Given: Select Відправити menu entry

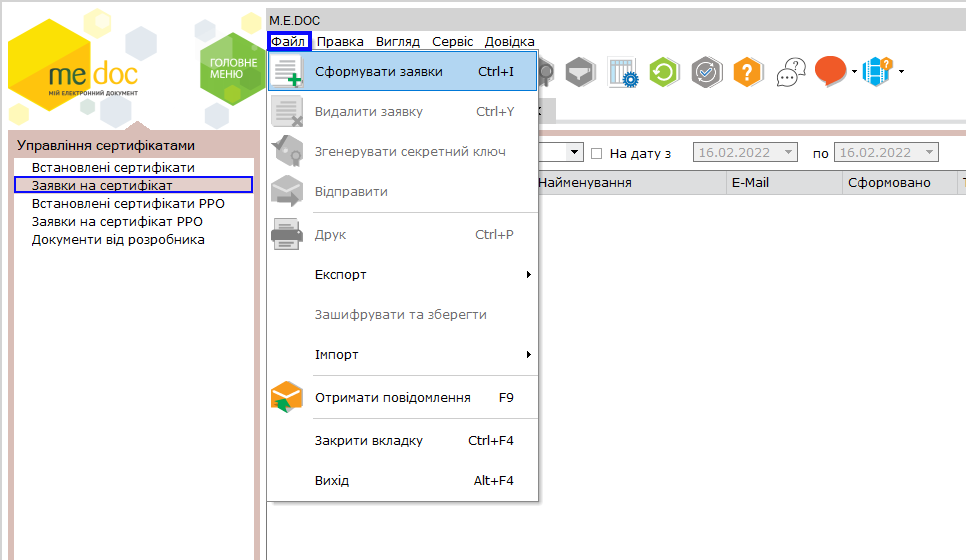Looking at the screenshot, I should [403, 192].
